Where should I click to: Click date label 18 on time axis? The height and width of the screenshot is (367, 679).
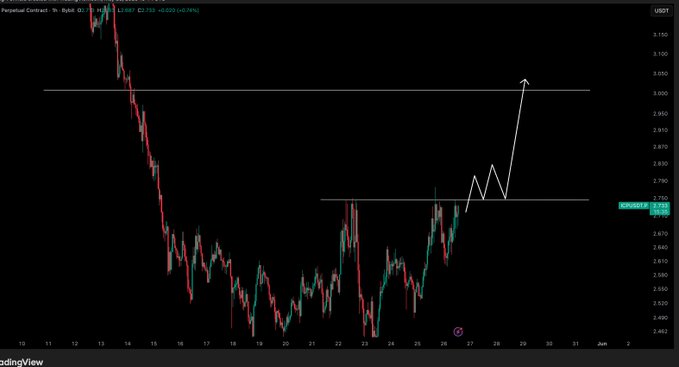pyautogui.click(x=233, y=344)
